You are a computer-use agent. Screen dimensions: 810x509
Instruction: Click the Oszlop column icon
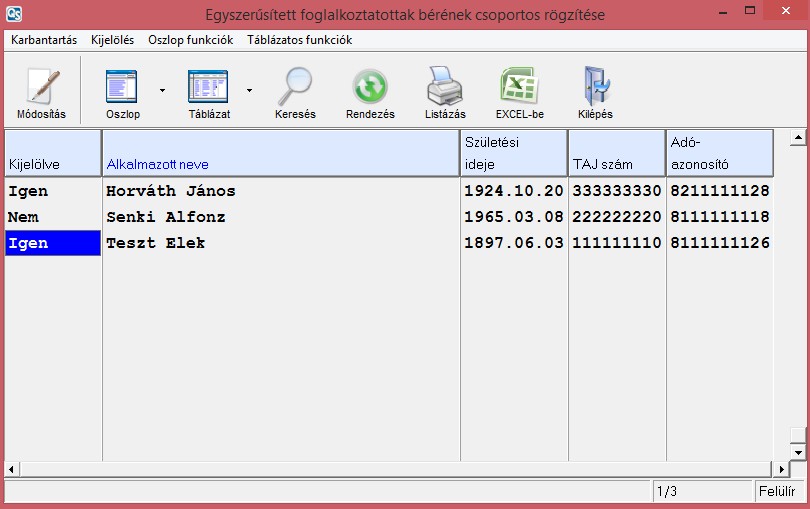(123, 88)
